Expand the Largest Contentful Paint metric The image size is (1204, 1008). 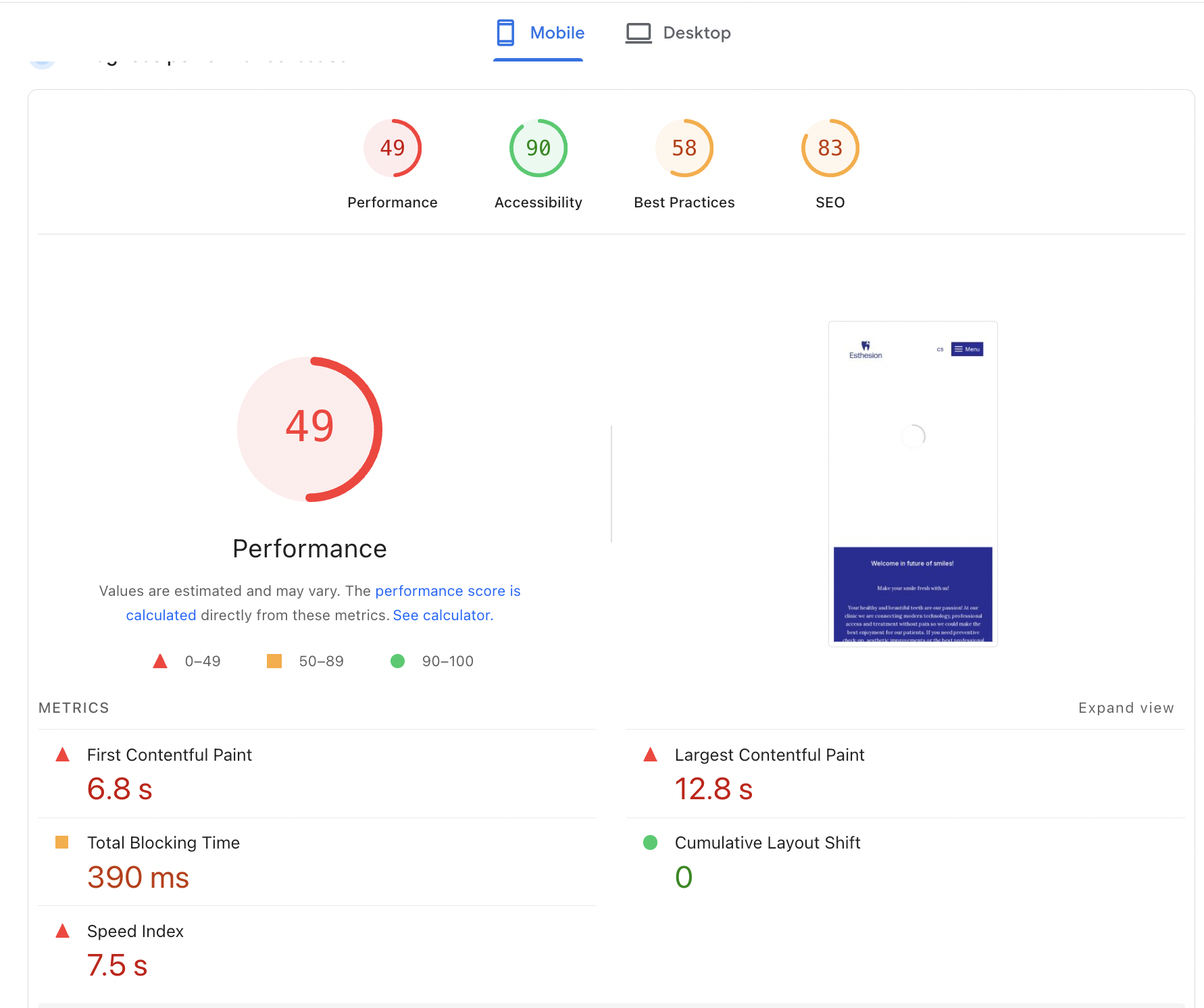[769, 755]
